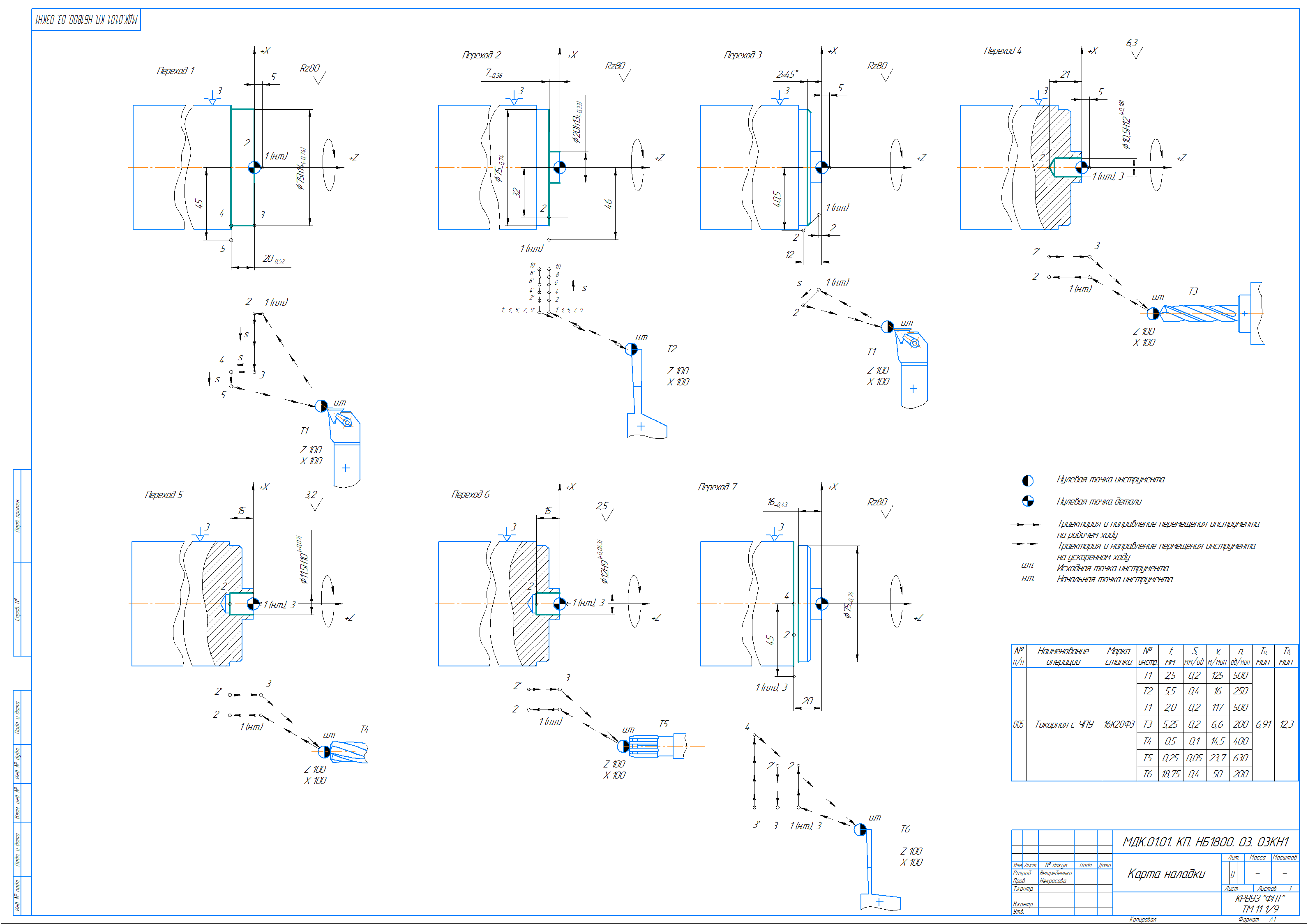Select the '2x45°' chamfer dimension
This screenshot has width=1308, height=924.
tap(787, 74)
